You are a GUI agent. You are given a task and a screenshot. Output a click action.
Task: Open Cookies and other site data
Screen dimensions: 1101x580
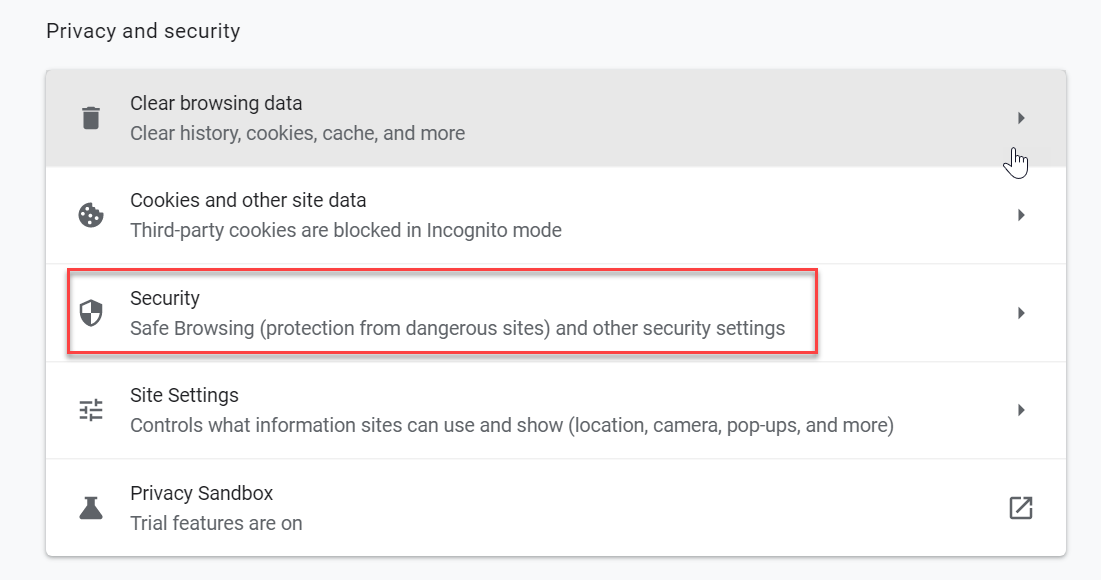pyautogui.click(x=555, y=215)
